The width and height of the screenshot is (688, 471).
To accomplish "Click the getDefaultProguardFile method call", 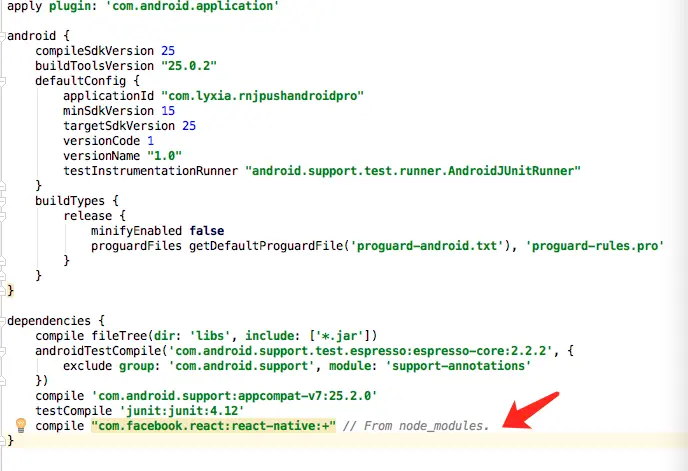I will tap(266, 246).
